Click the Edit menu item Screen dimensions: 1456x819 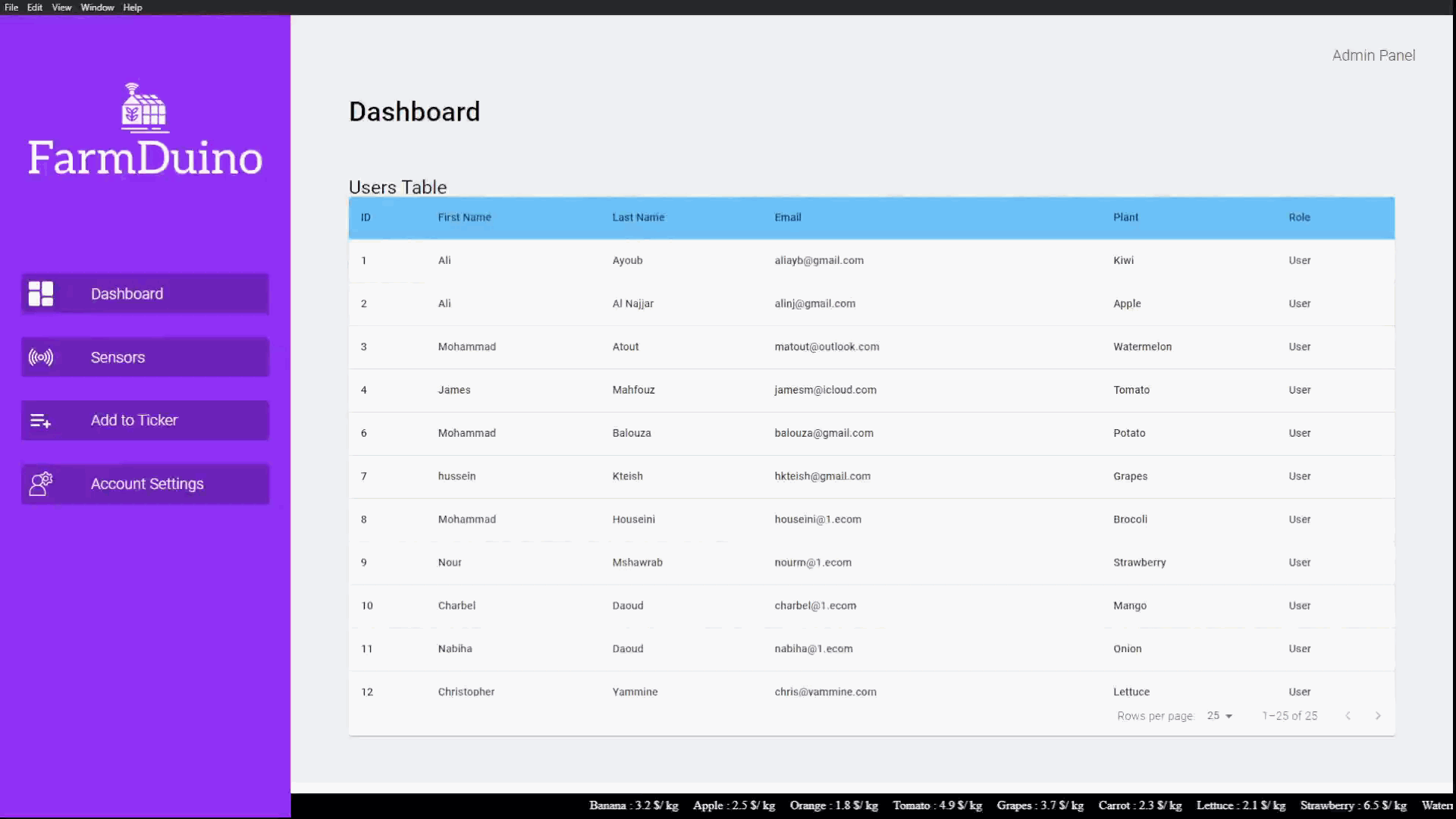click(x=34, y=7)
